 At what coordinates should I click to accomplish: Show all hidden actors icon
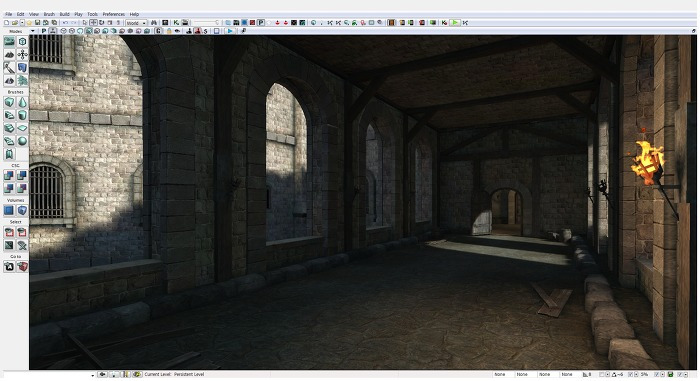click(22, 245)
